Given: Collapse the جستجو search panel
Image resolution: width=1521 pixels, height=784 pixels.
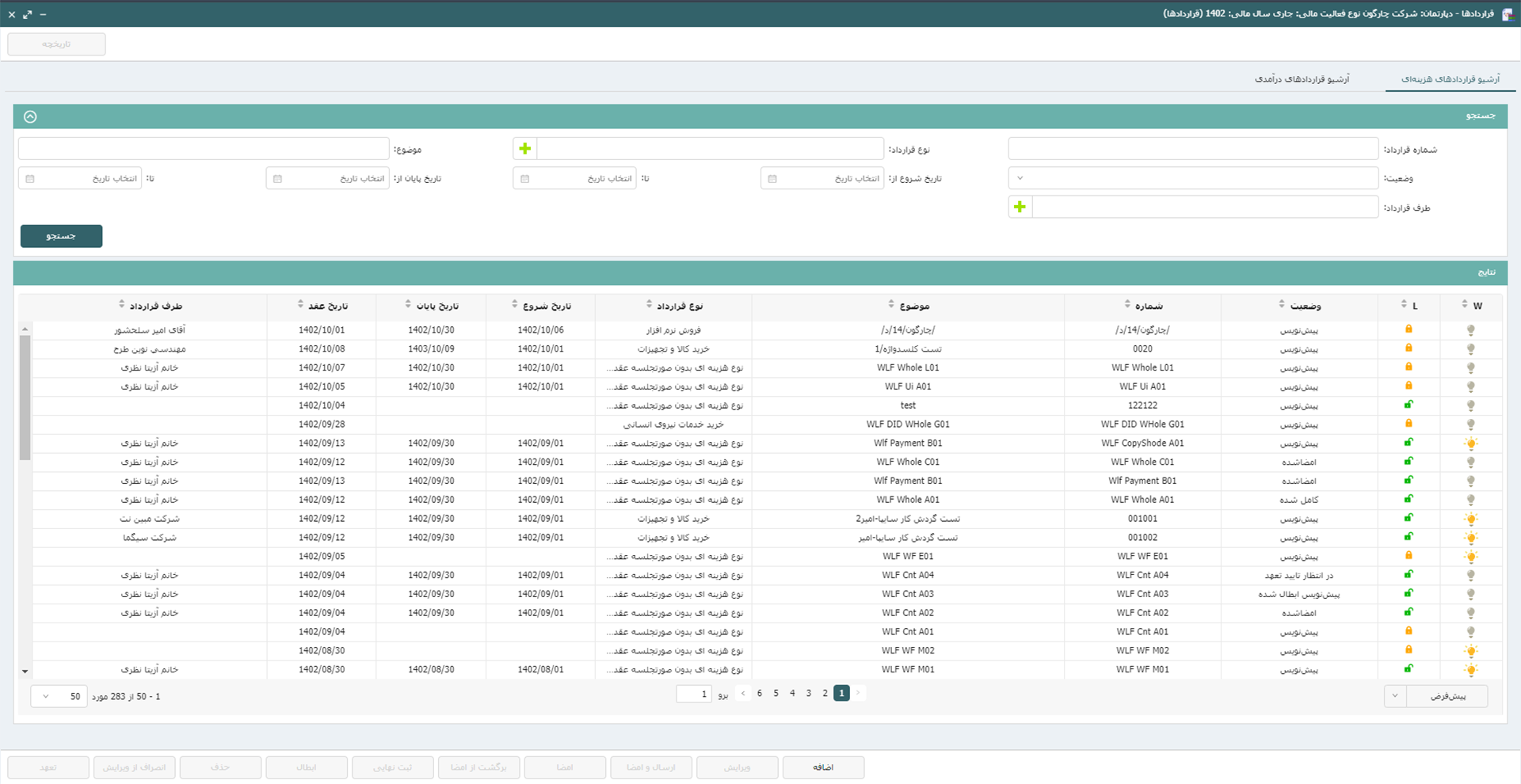Looking at the screenshot, I should (30, 116).
